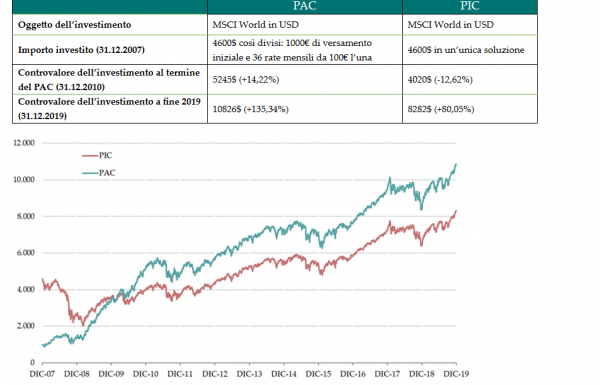Click the DIC-12 x-axis label
Image resolution: width=600 pixels, height=385 pixels.
(x=215, y=374)
